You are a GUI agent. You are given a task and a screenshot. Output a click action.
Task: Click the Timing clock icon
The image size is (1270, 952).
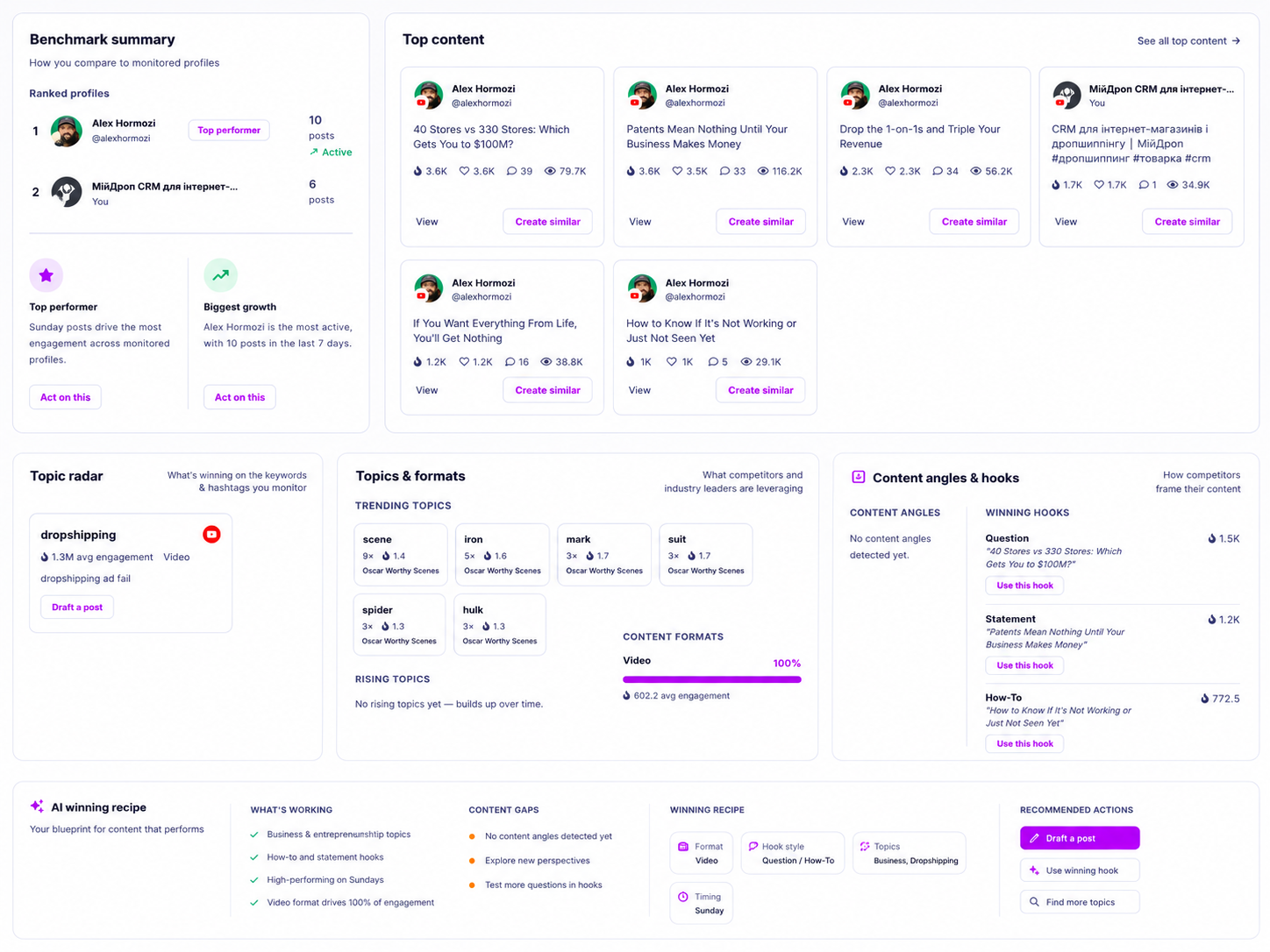[683, 897]
